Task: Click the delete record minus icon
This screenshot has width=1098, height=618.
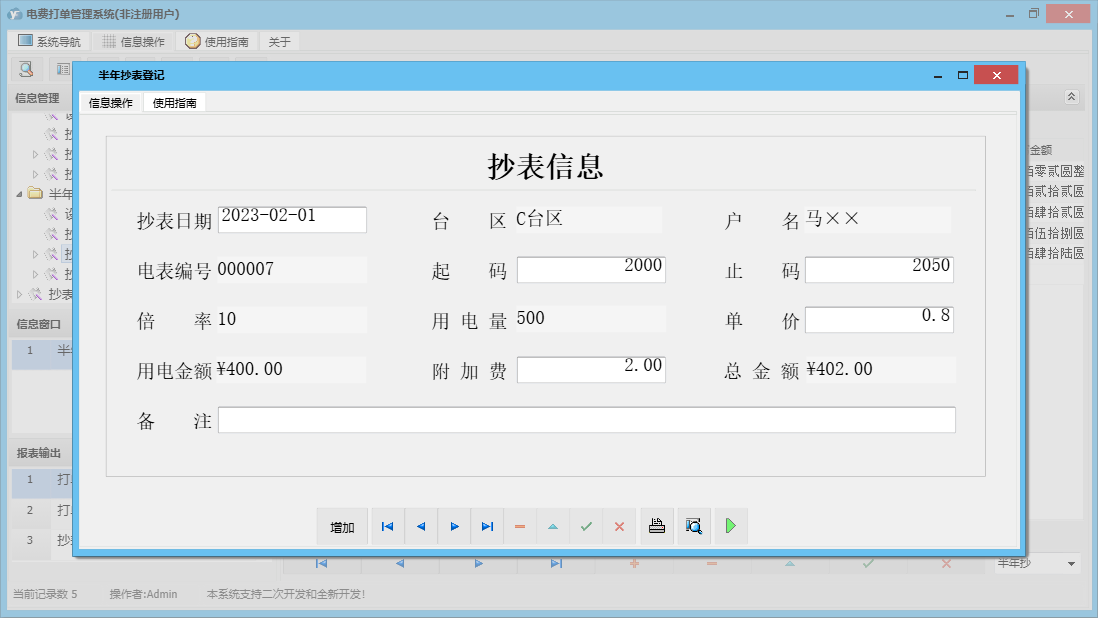Action: coord(520,526)
